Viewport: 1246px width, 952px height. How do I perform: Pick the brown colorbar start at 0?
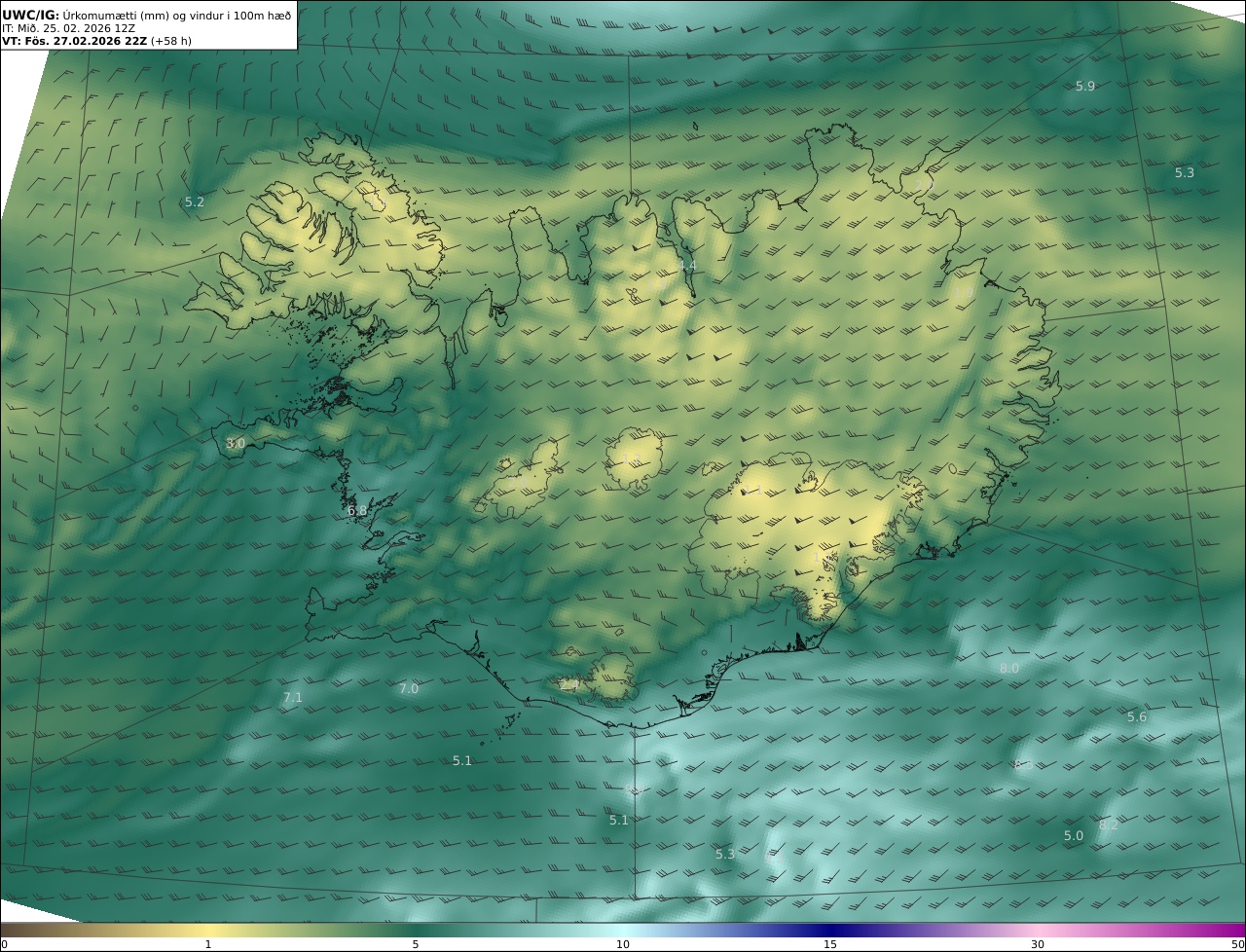(x=5, y=931)
